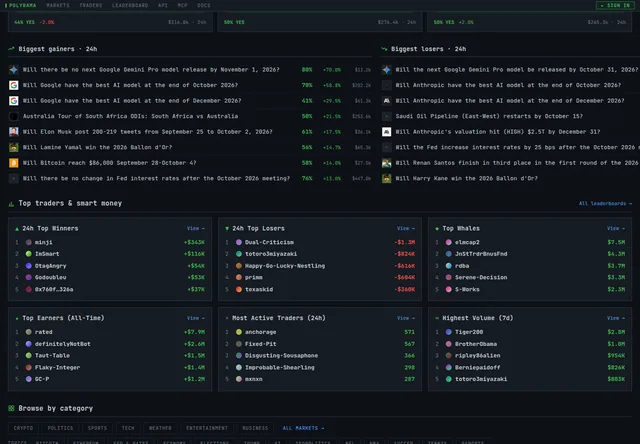Image resolution: width=640 pixels, height=444 pixels.
Task: Open the 'All Markets' link
Action: tap(303, 428)
